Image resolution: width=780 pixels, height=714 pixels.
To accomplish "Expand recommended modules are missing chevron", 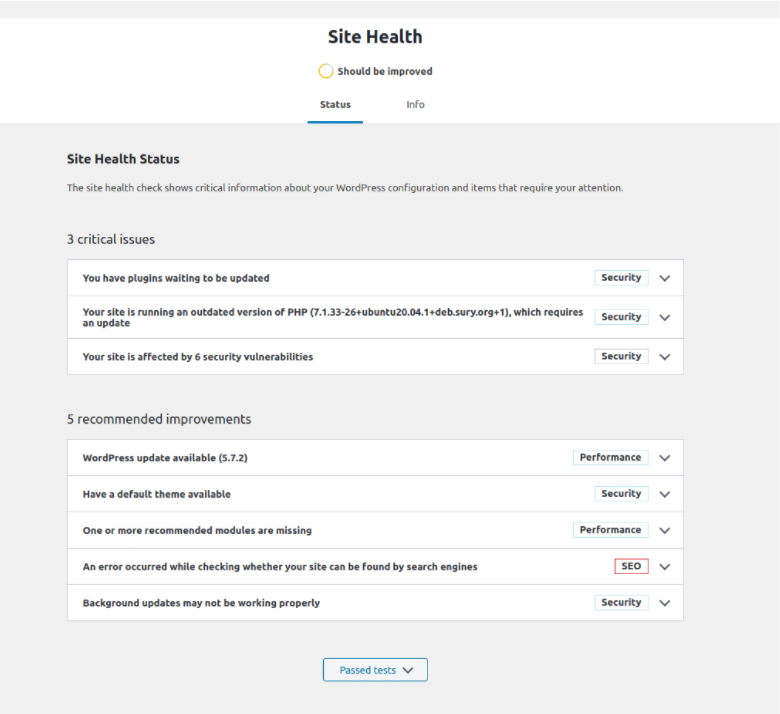I will 665,530.
